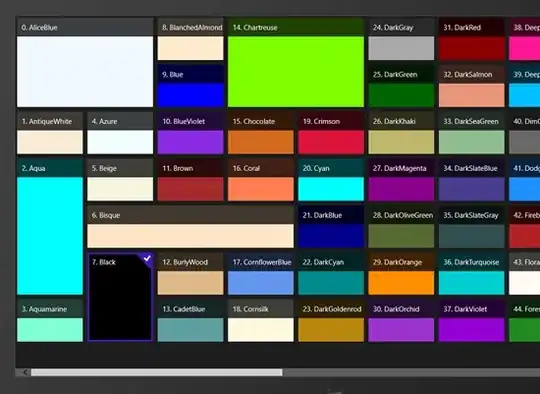Choose the DarkViolet tile
The width and height of the screenshot is (540, 394).
[x=471, y=321]
